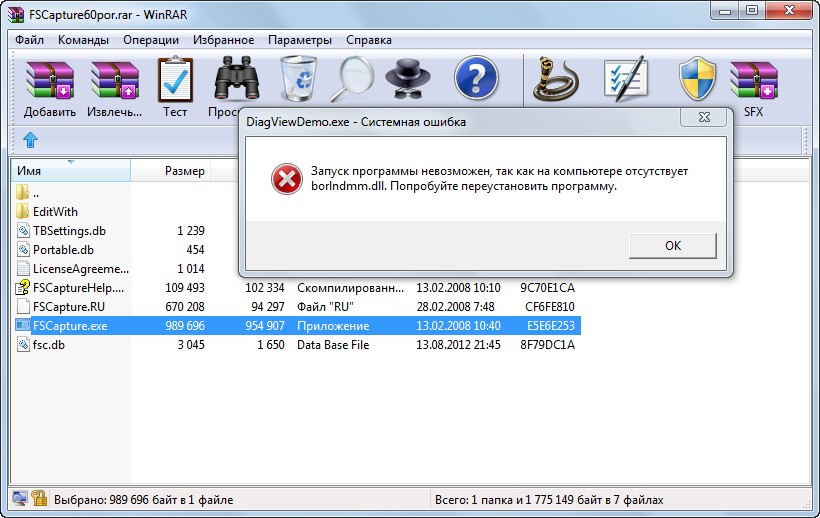Click the type cell Файл "RU"
820x518 pixels.
pos(325,307)
